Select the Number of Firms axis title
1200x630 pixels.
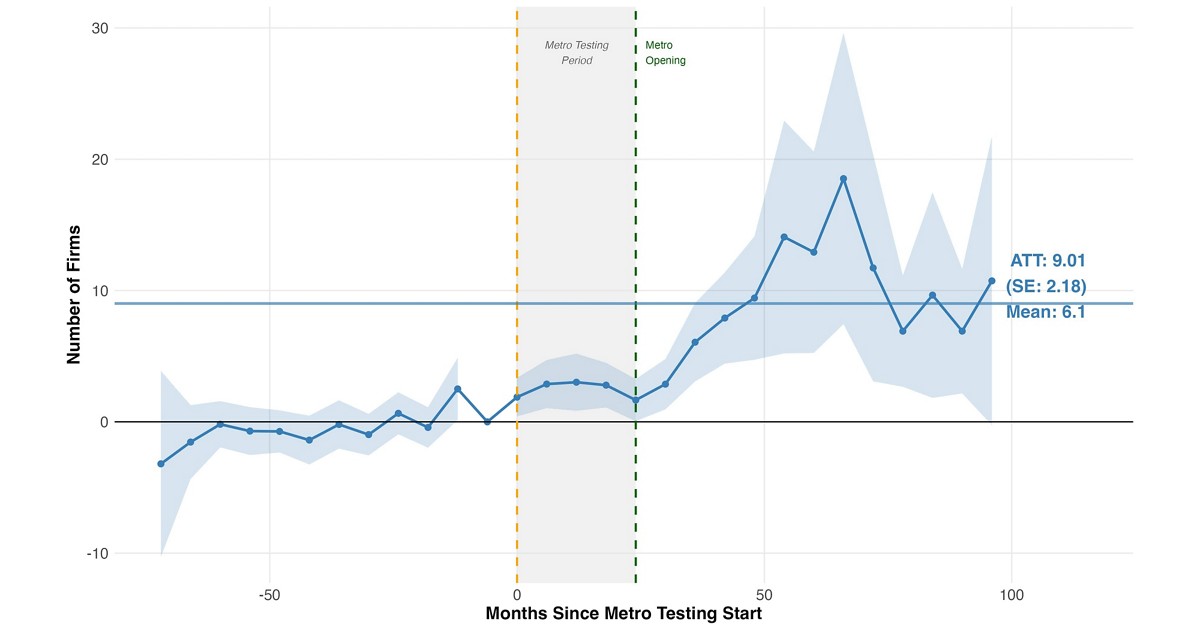[74, 294]
